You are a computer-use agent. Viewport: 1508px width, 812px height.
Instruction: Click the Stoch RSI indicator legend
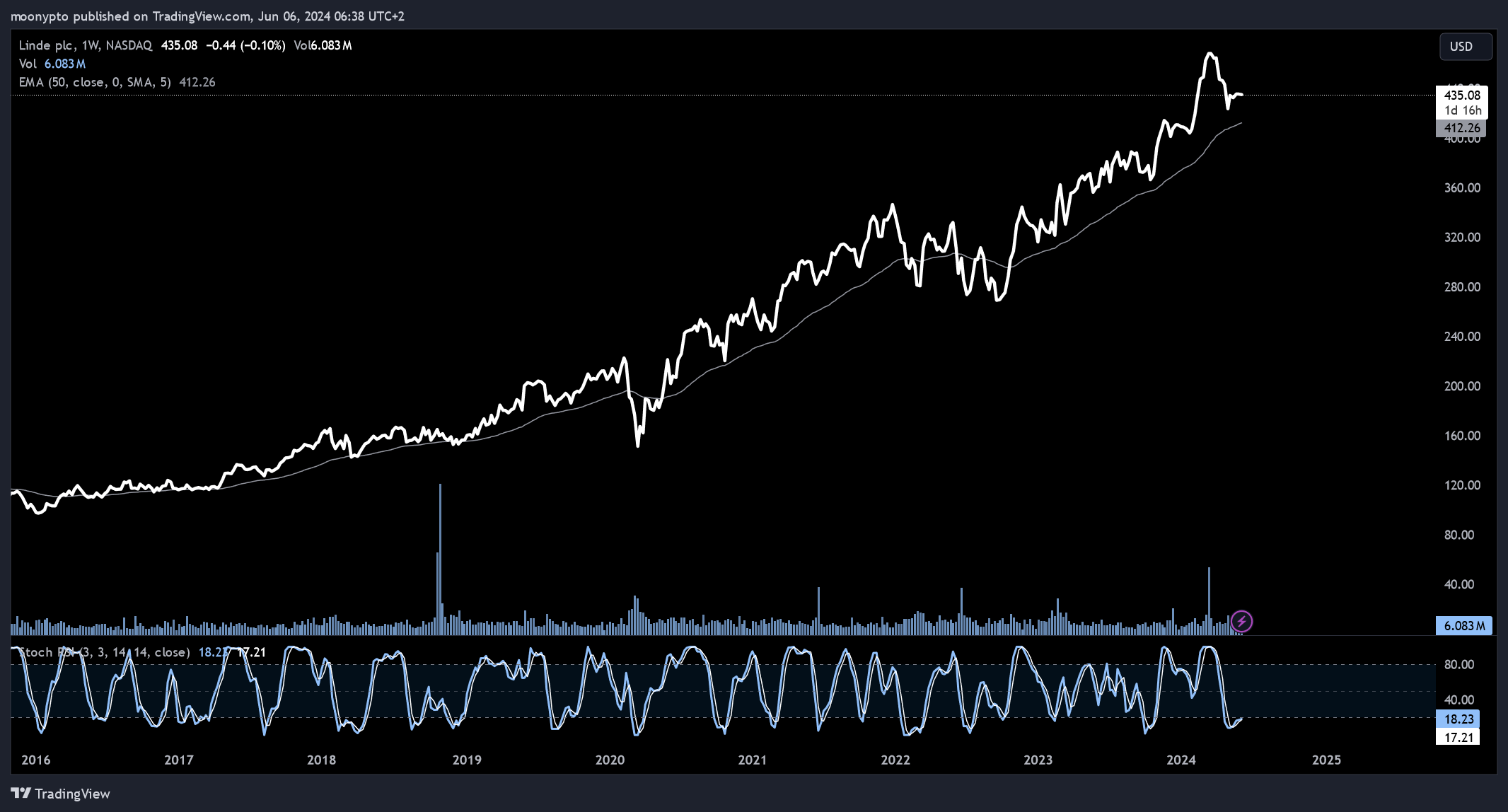[141, 652]
